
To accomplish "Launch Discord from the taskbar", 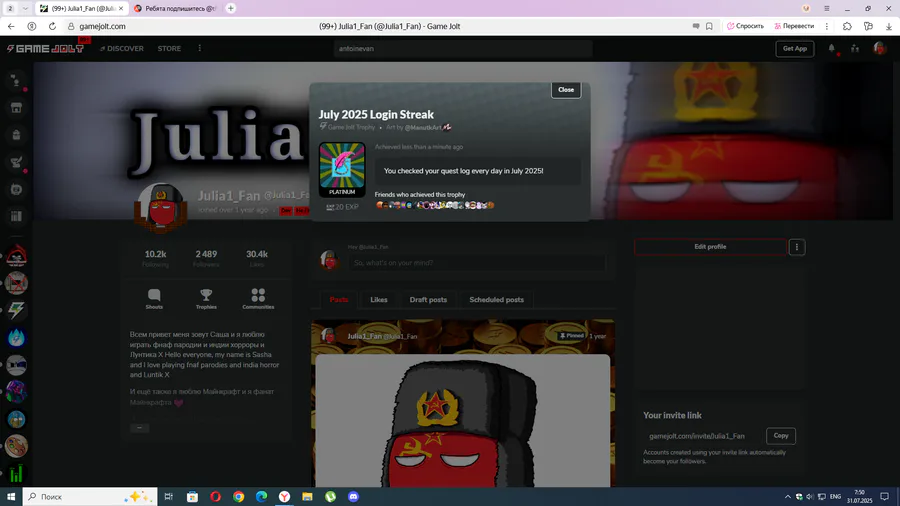I will point(354,497).
